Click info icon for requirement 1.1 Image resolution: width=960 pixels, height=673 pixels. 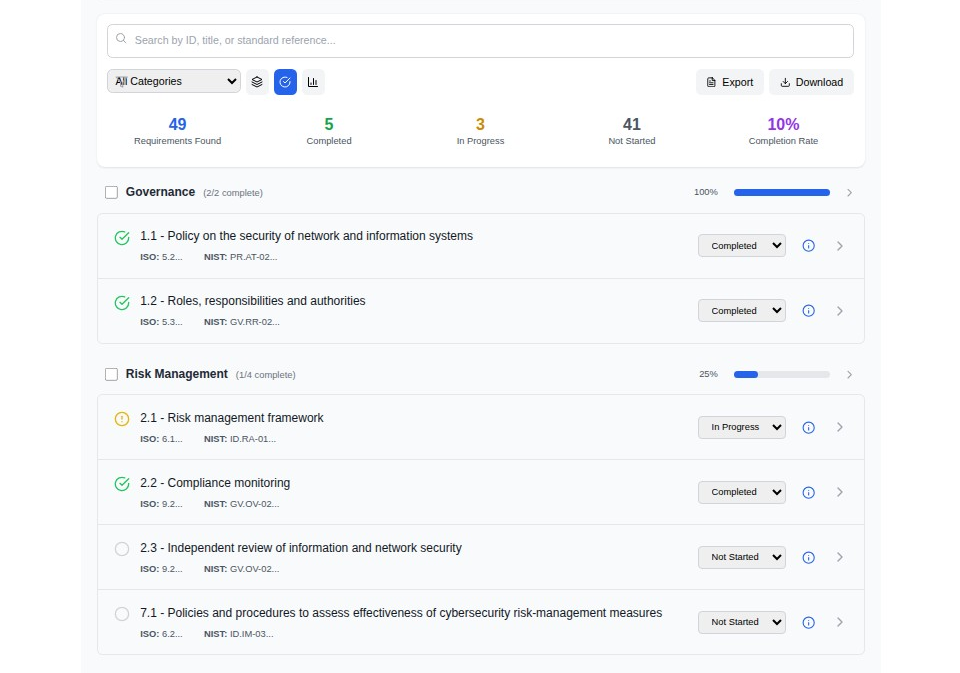tap(809, 246)
